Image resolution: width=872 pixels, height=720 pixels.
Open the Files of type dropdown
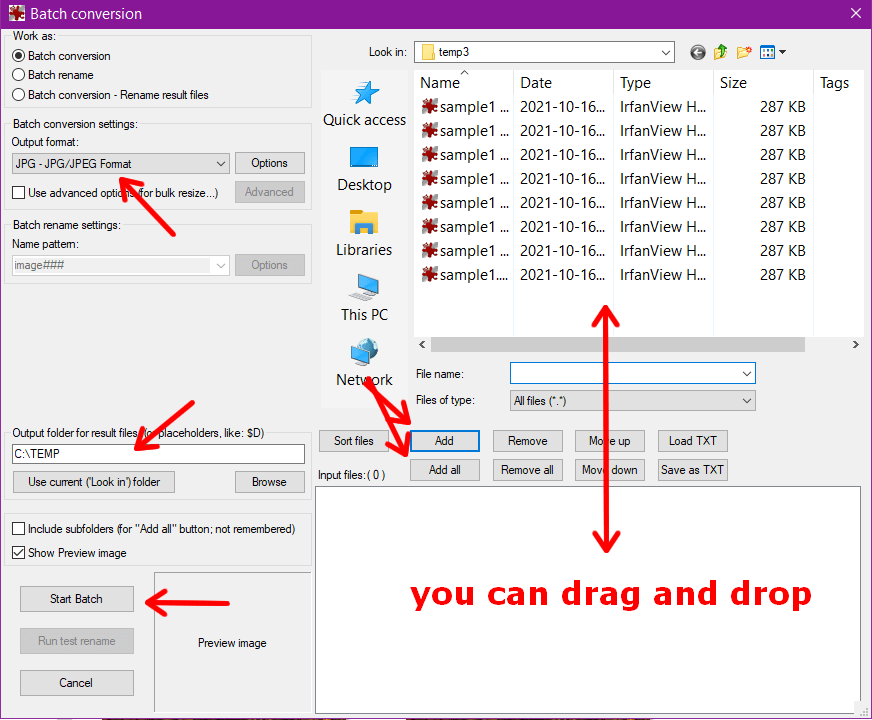point(632,400)
